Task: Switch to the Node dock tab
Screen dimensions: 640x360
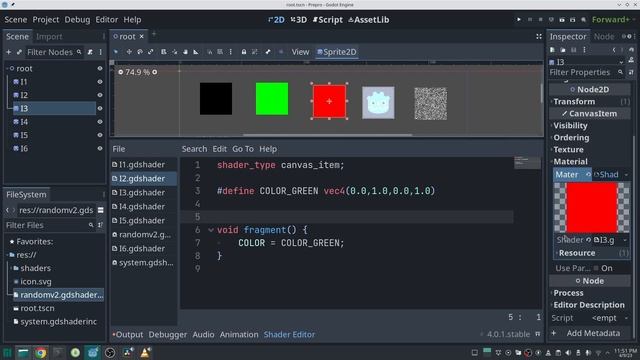Action: point(603,36)
